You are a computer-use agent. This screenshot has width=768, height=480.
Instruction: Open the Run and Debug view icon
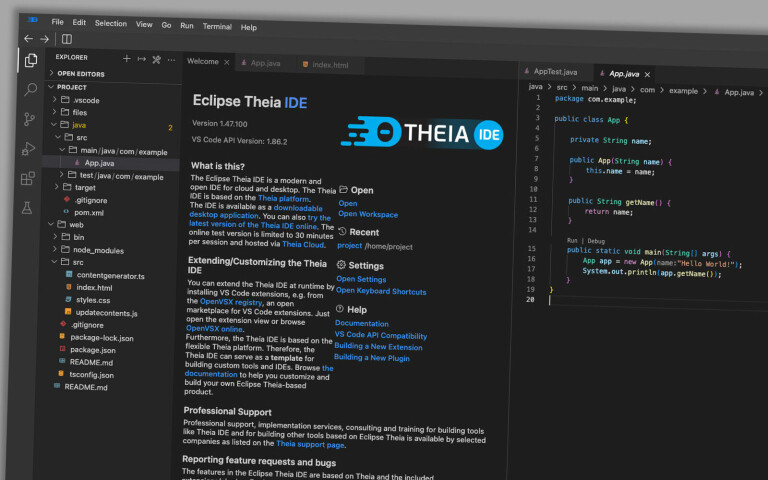click(x=28, y=148)
